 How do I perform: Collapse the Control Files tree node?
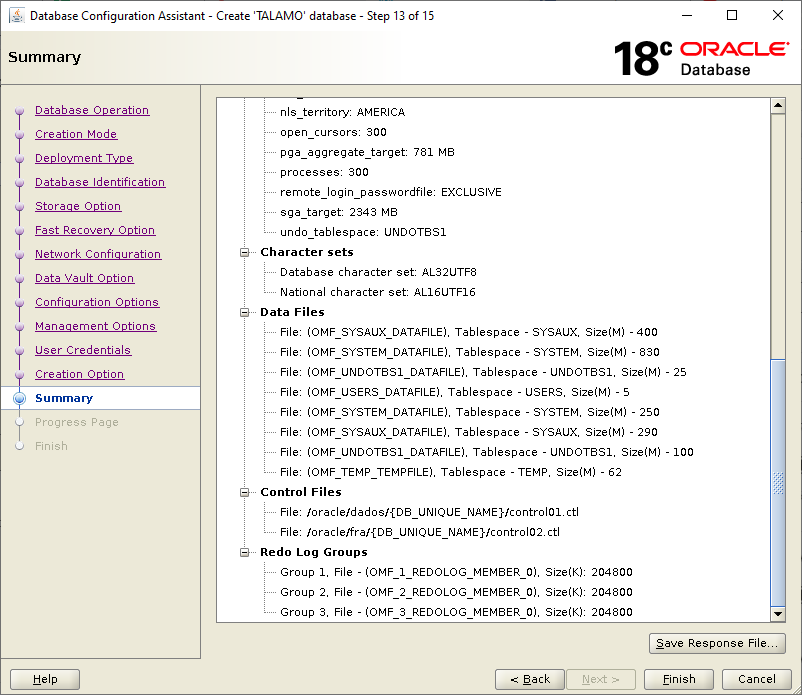point(244,492)
